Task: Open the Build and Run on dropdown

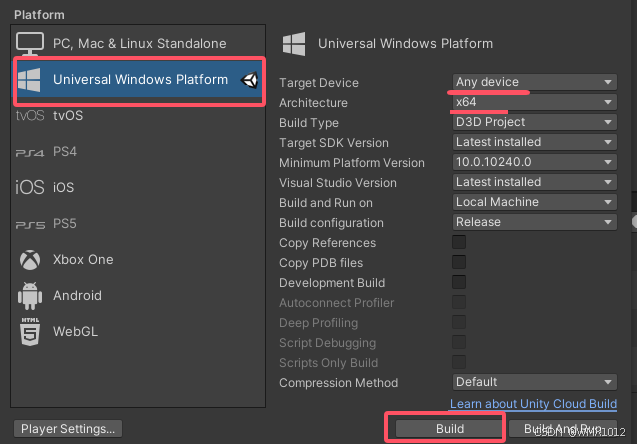Action: 535,202
